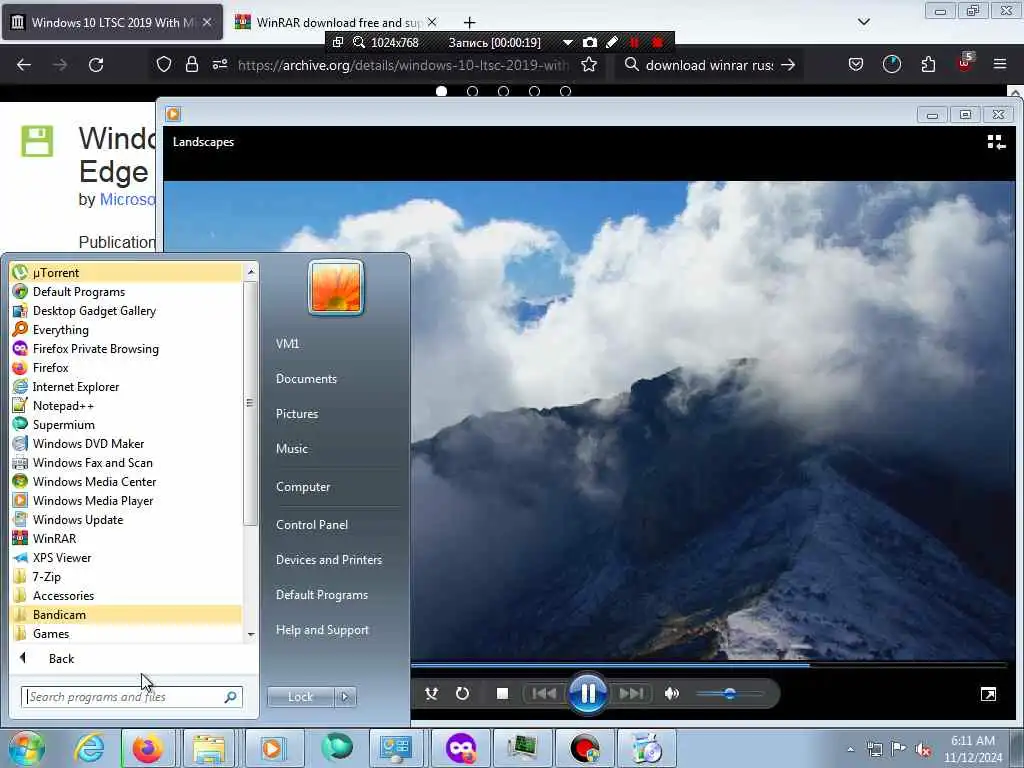
Task: Open the VM1 user folder
Action: [287, 344]
